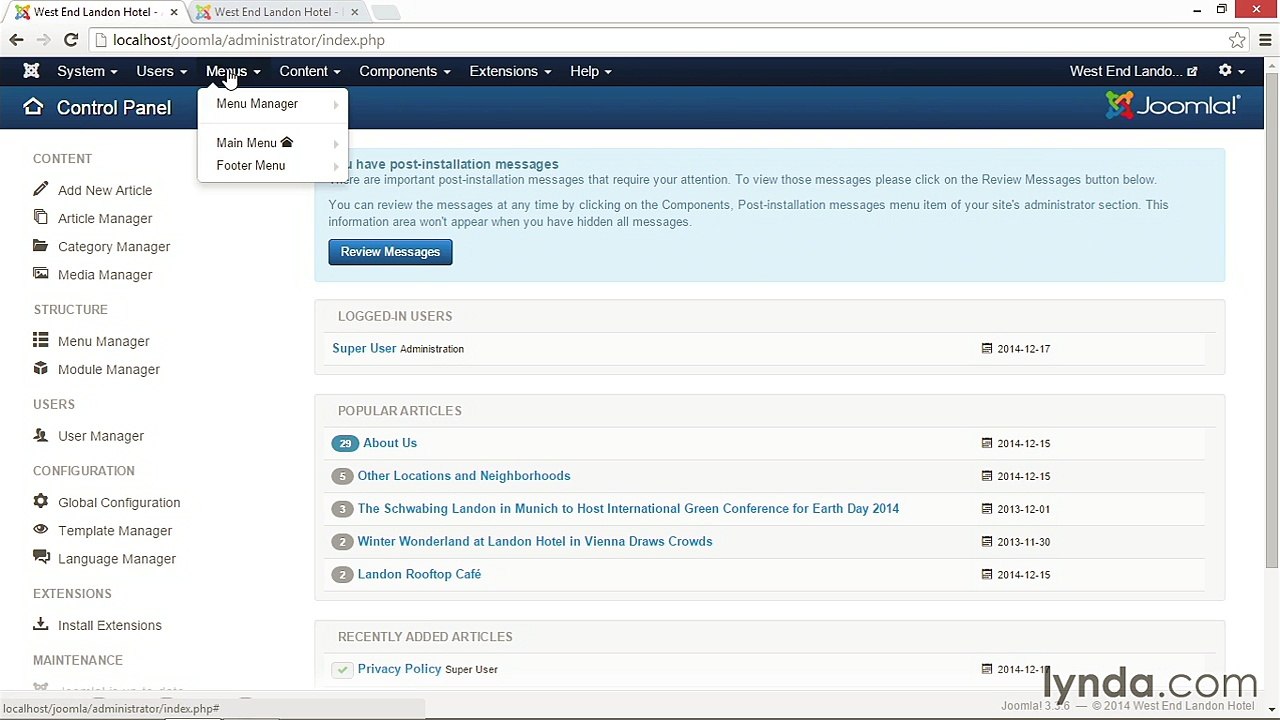Select Main Menu in Menus dropdown

tap(246, 143)
